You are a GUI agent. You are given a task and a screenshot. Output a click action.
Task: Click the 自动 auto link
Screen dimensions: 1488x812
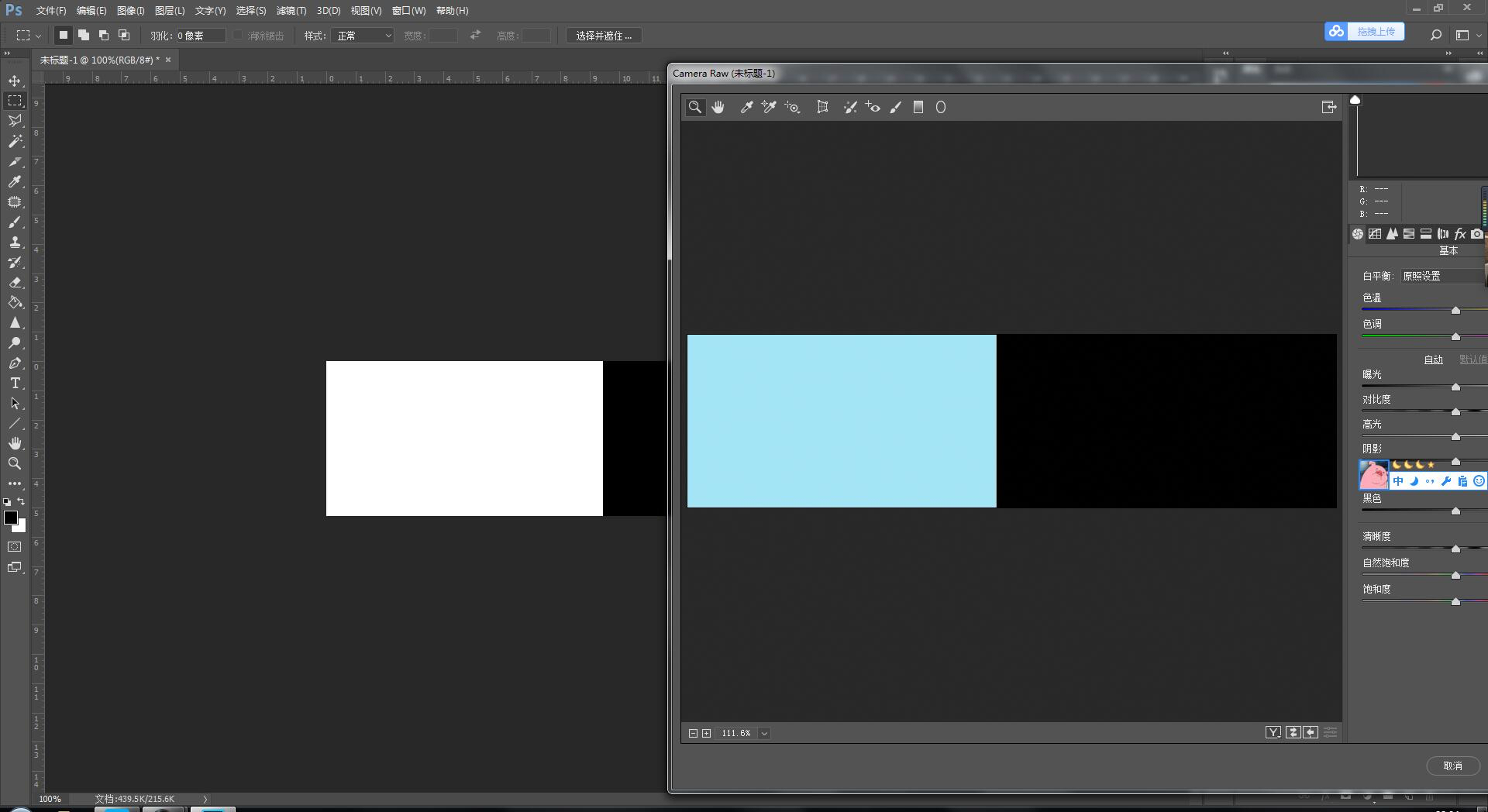click(x=1433, y=360)
